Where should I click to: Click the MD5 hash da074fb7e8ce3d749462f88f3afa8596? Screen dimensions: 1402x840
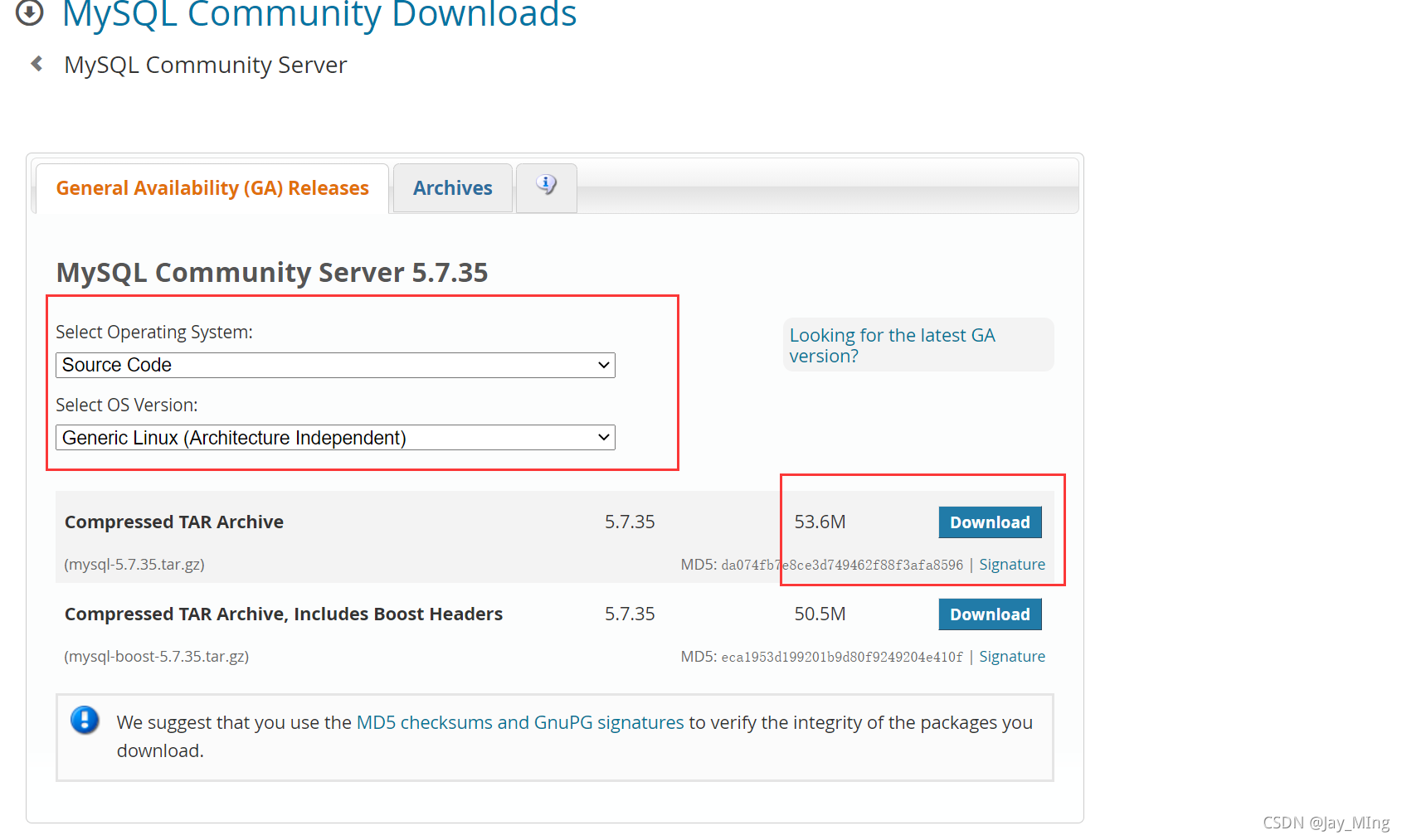(x=842, y=565)
